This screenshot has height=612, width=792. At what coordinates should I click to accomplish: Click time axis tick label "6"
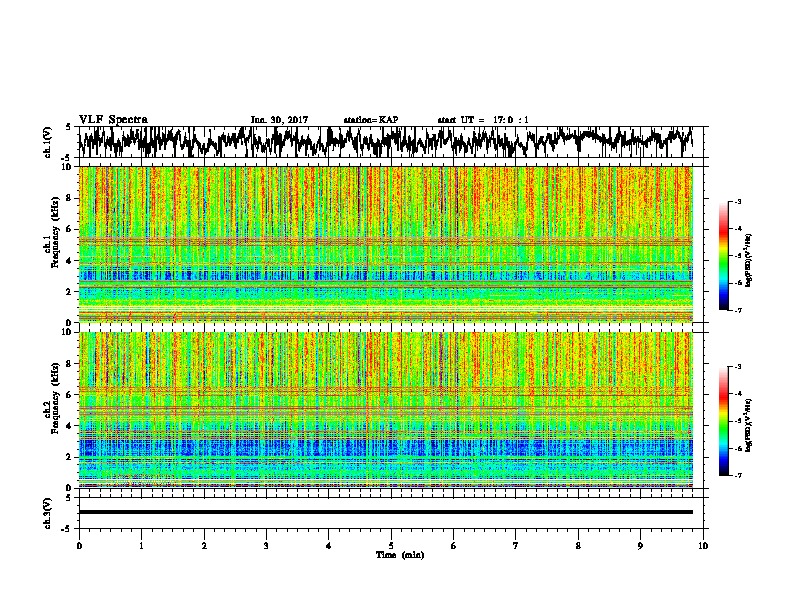point(454,546)
